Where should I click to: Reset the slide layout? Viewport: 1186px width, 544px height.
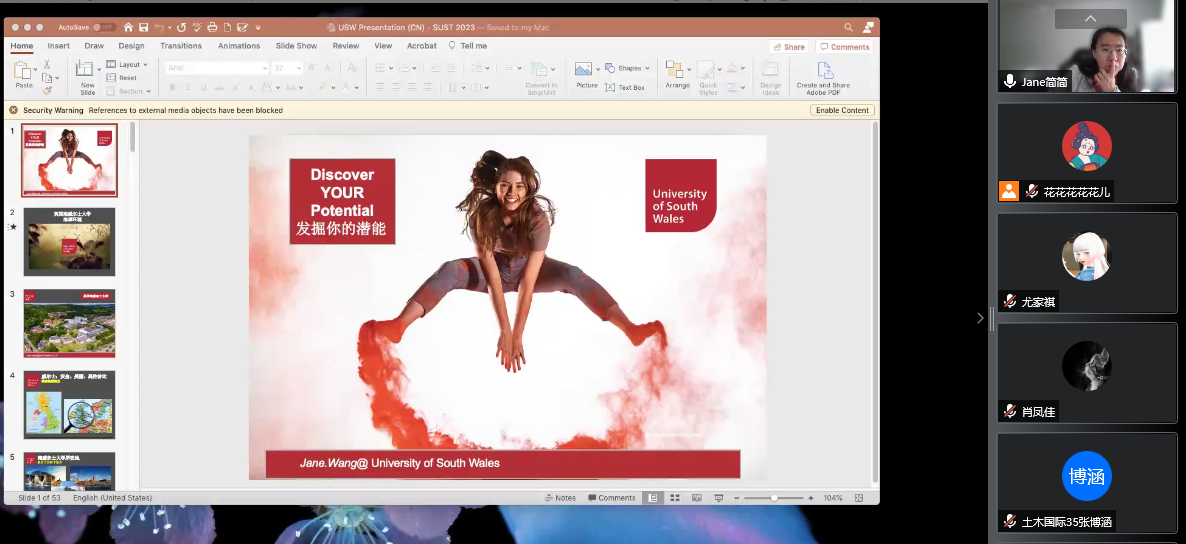pyautogui.click(x=122, y=78)
